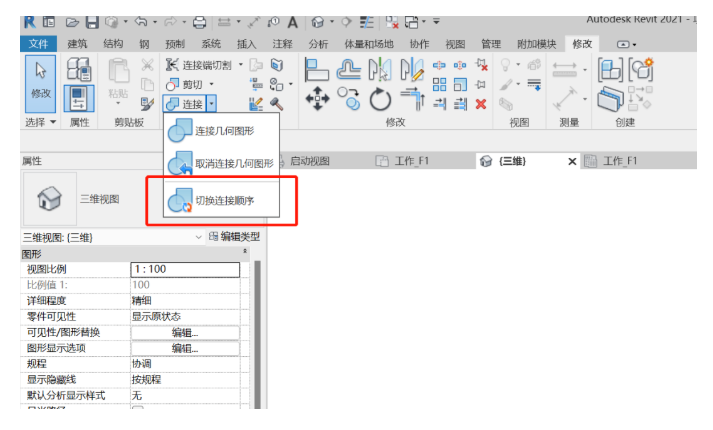The width and height of the screenshot is (713, 430).
Task: Click the 连接 dropdown arrow
Action: click(x=211, y=104)
